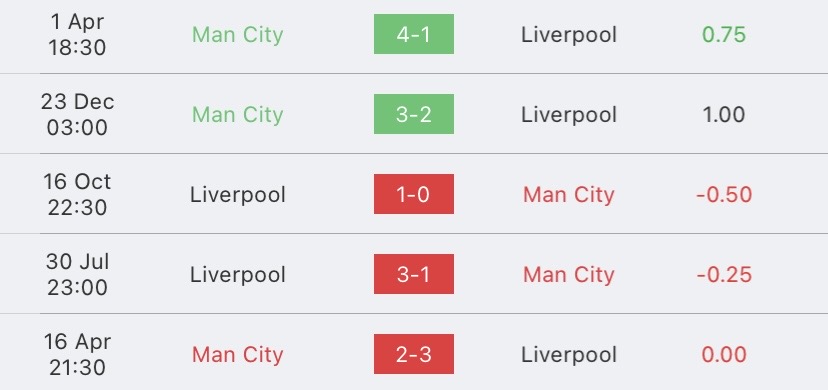Open the red 1-0 score badge

pos(413,194)
